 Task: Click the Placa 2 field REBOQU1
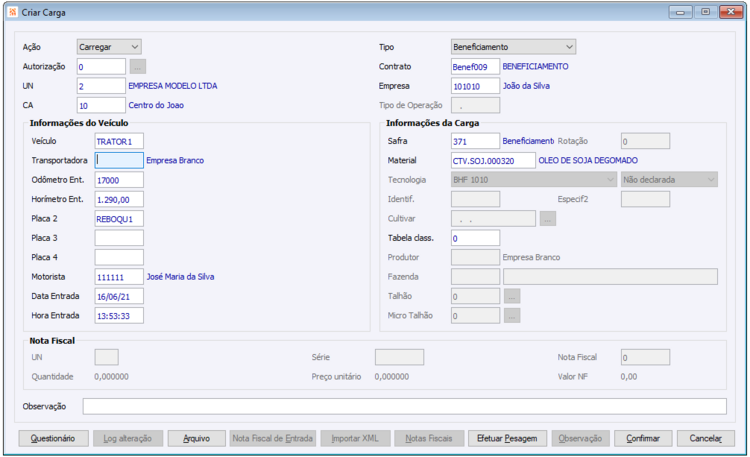[x=119, y=219]
